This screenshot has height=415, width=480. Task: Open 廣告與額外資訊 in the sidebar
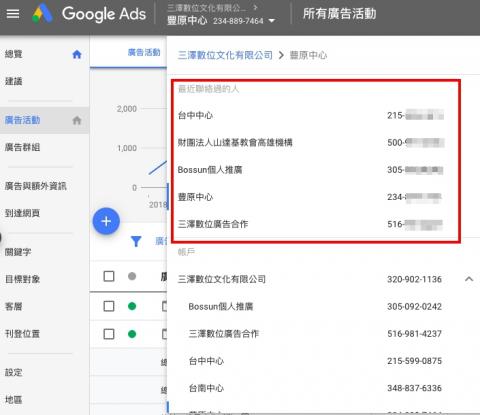click(x=36, y=186)
